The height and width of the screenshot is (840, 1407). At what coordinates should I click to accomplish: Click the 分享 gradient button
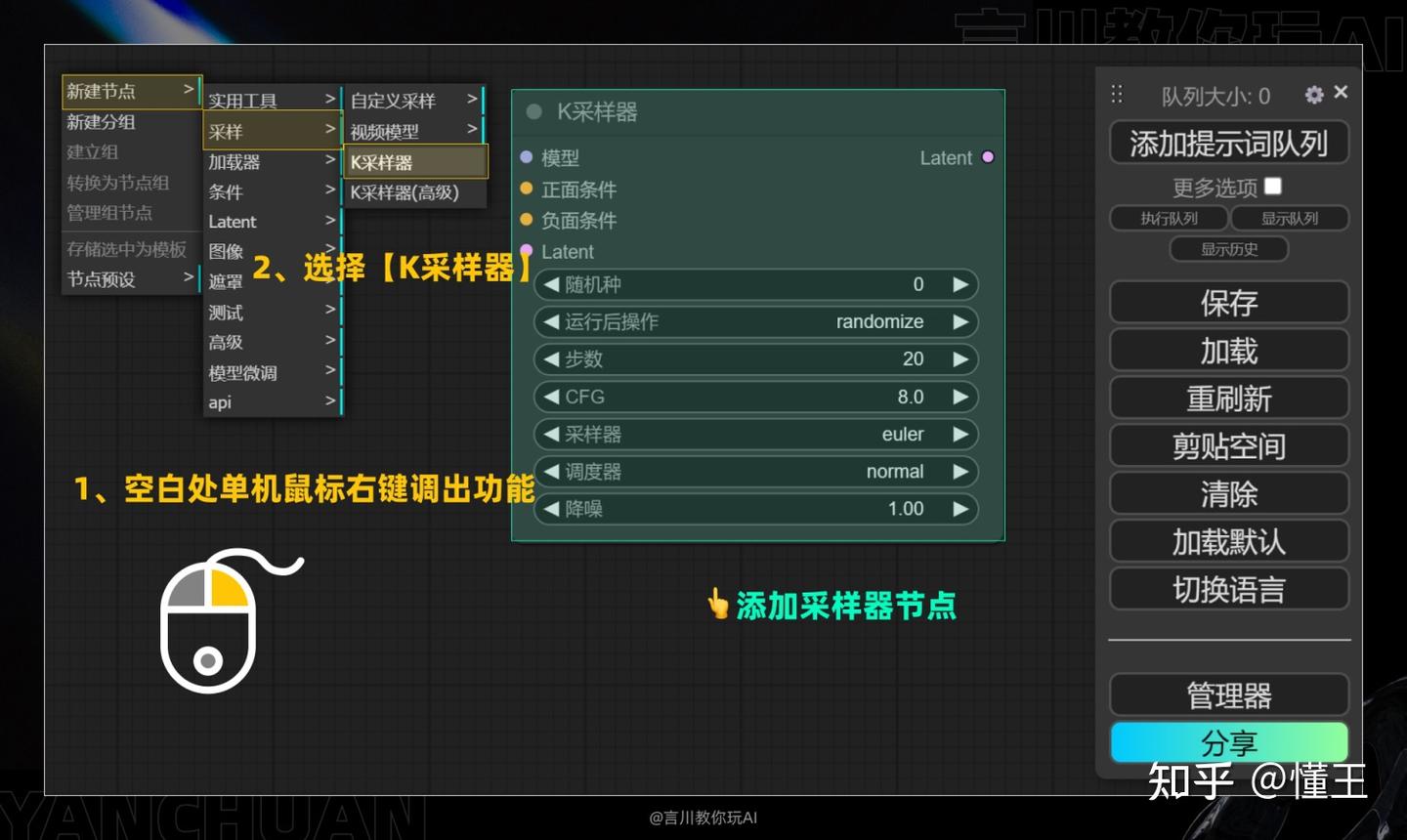1229,742
